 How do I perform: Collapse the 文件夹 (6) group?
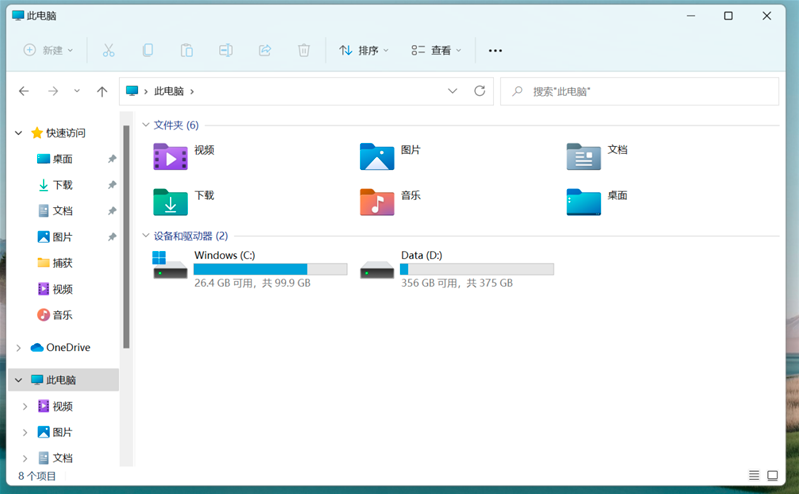click(x=146, y=125)
